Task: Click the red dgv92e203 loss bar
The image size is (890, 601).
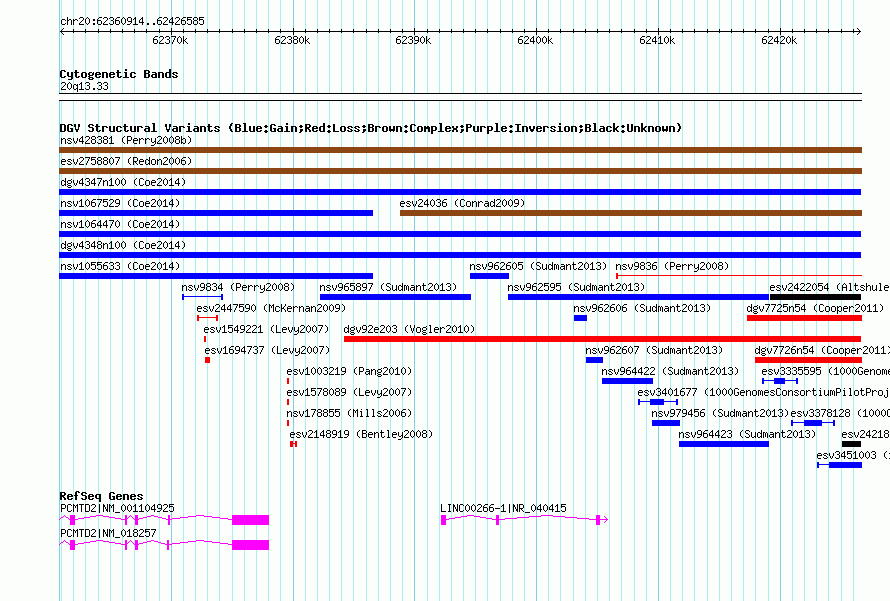Action: tap(603, 339)
